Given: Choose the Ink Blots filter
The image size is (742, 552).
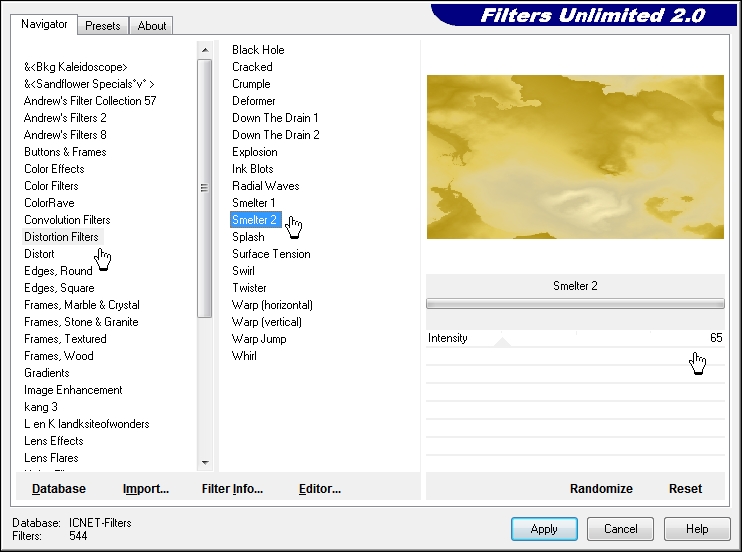Looking at the screenshot, I should [x=253, y=169].
